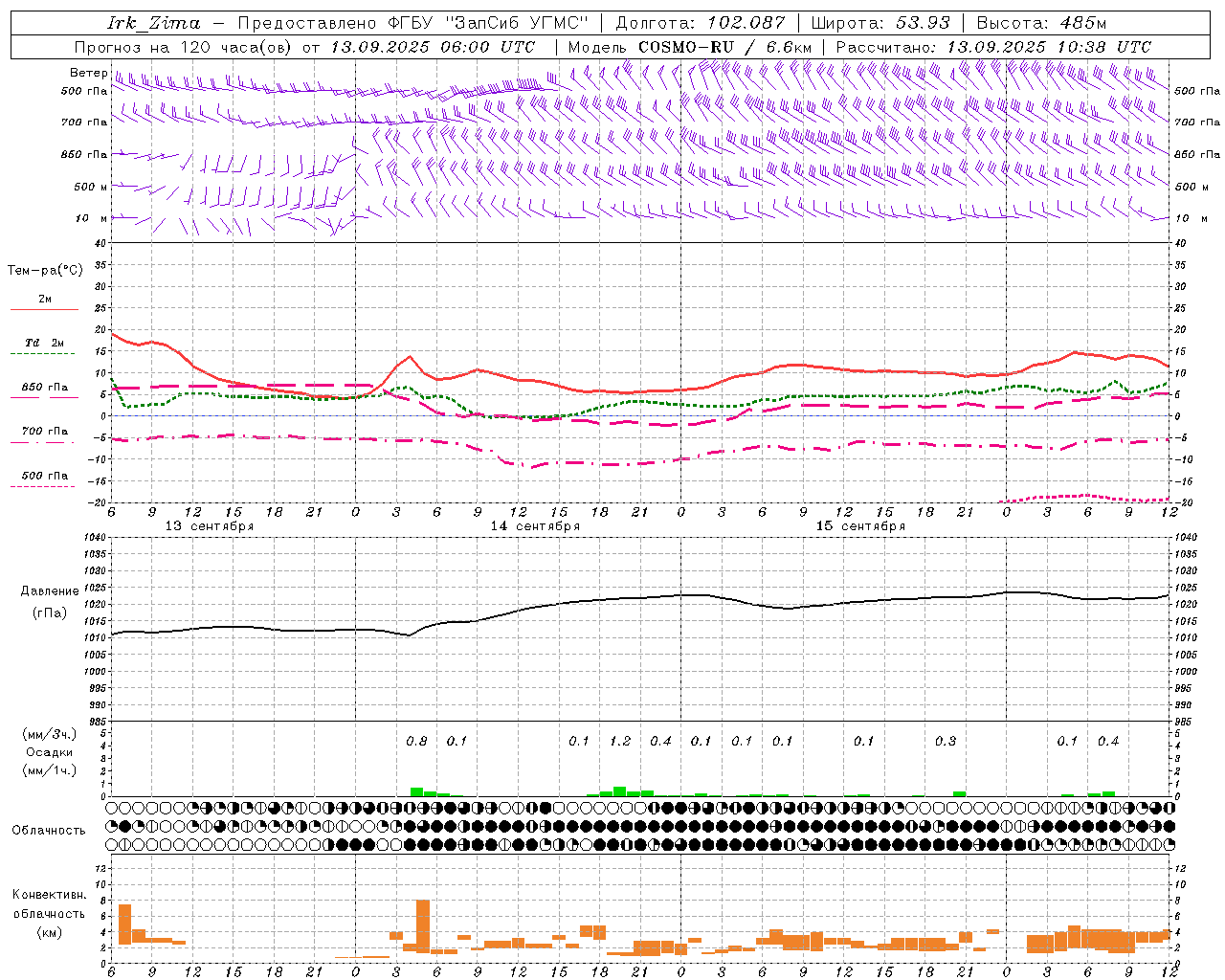Select the "(км)" unit under convective cloudiness
The image size is (1225, 980).
50,932
